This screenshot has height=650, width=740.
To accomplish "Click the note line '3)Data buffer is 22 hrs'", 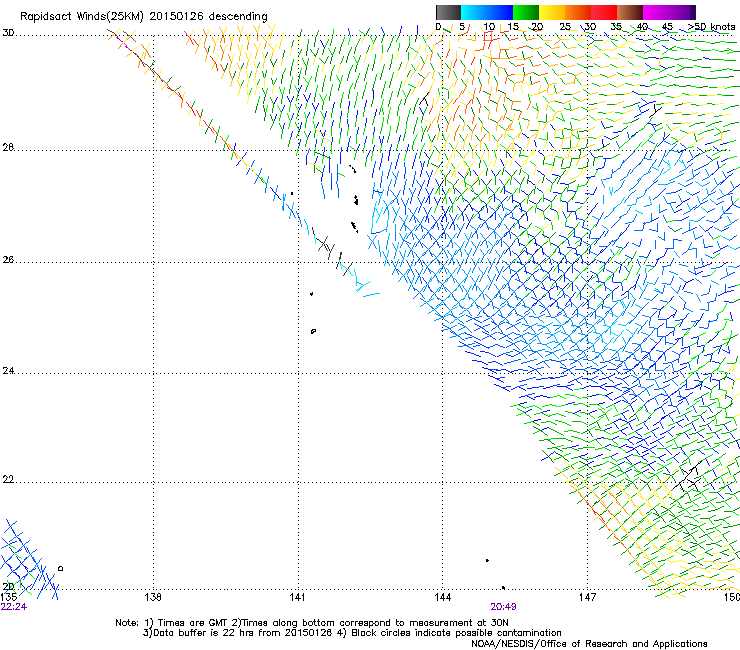I will [x=352, y=633].
